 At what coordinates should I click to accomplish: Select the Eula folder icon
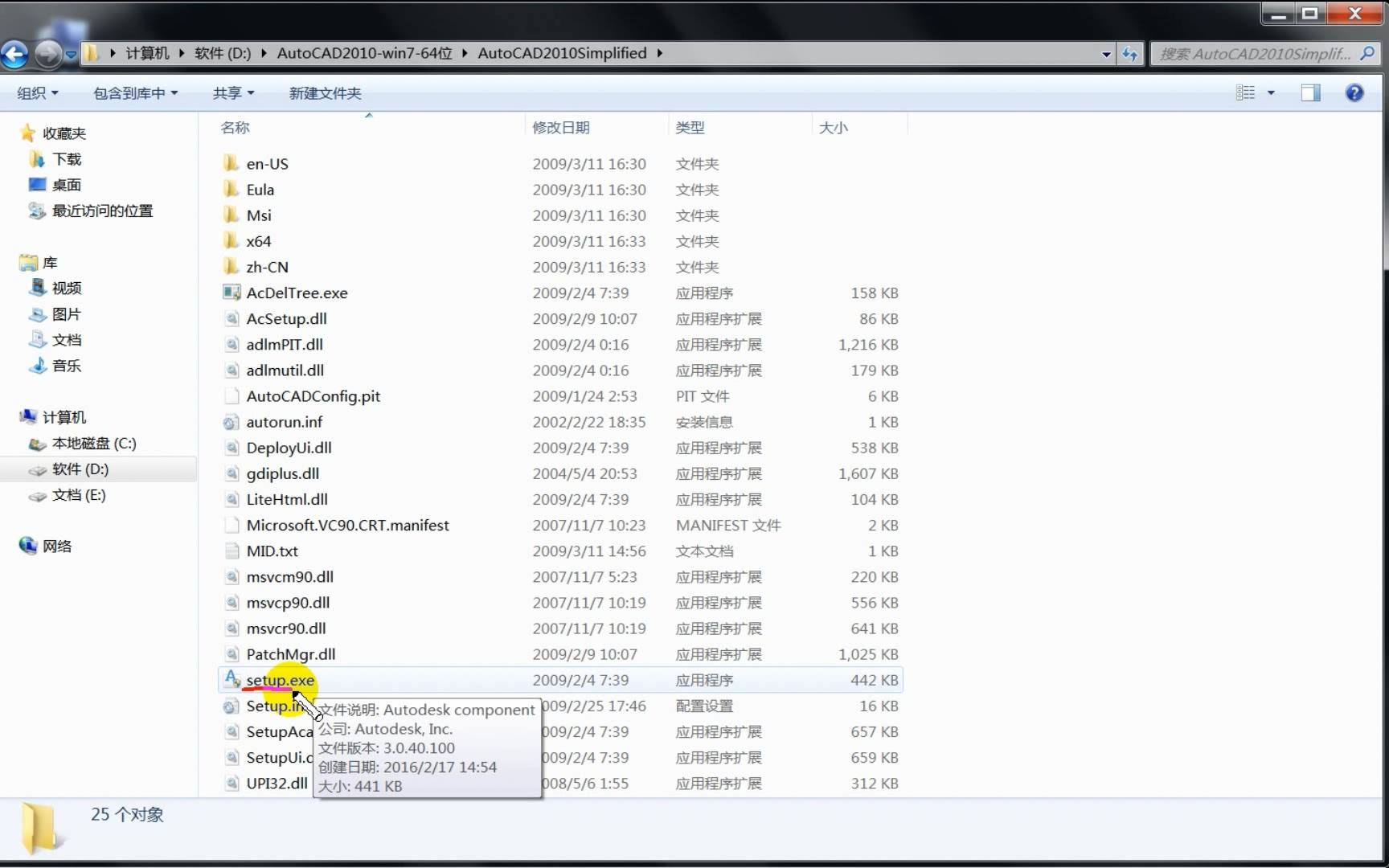coord(231,189)
